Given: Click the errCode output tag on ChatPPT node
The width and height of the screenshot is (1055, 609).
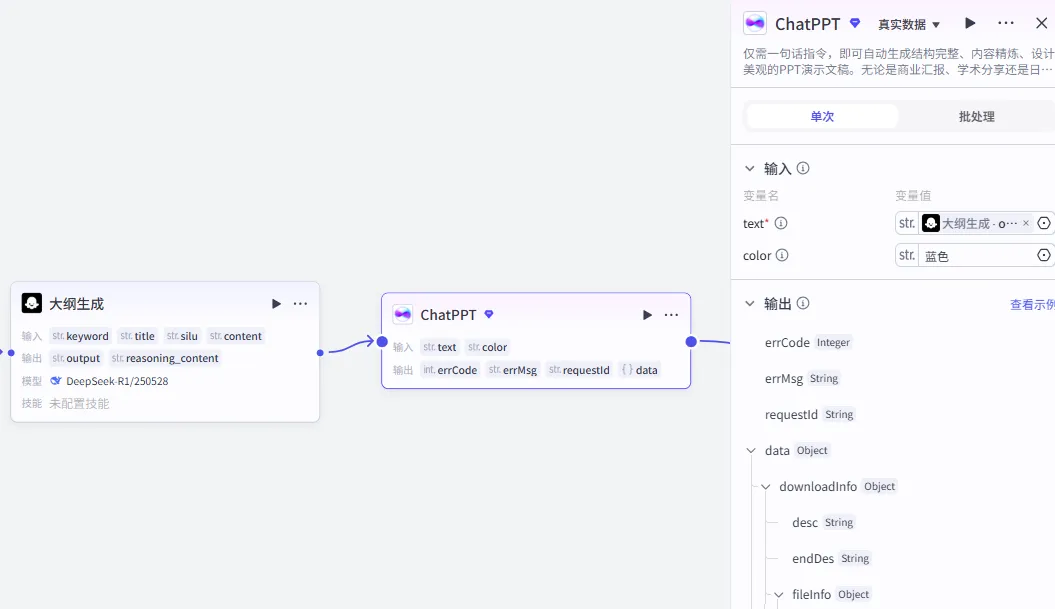Looking at the screenshot, I should coord(449,370).
